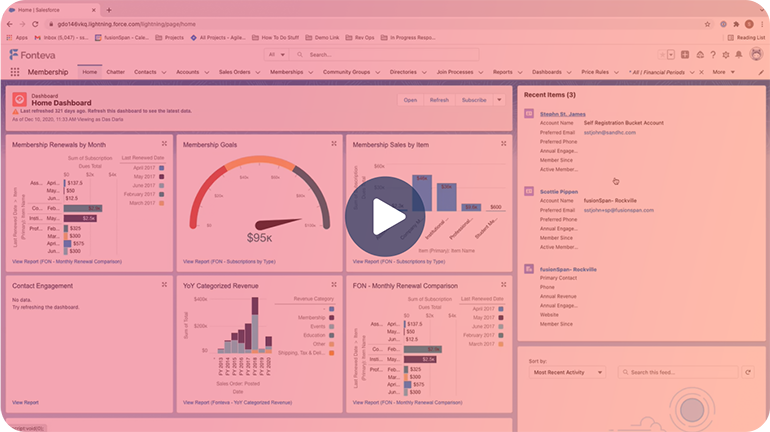Select the Chatter tab
The width and height of the screenshot is (770, 432).
115,72
